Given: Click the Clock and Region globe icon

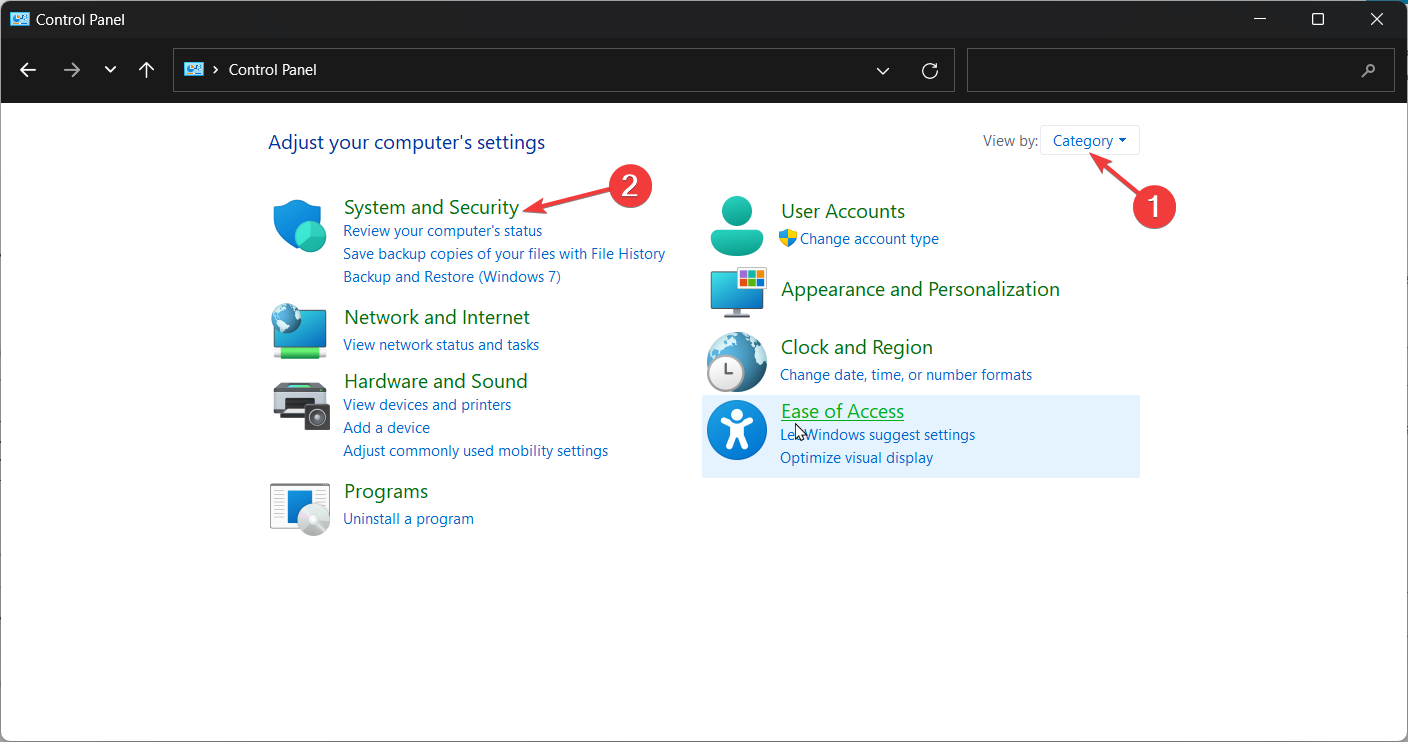Looking at the screenshot, I should [x=737, y=361].
